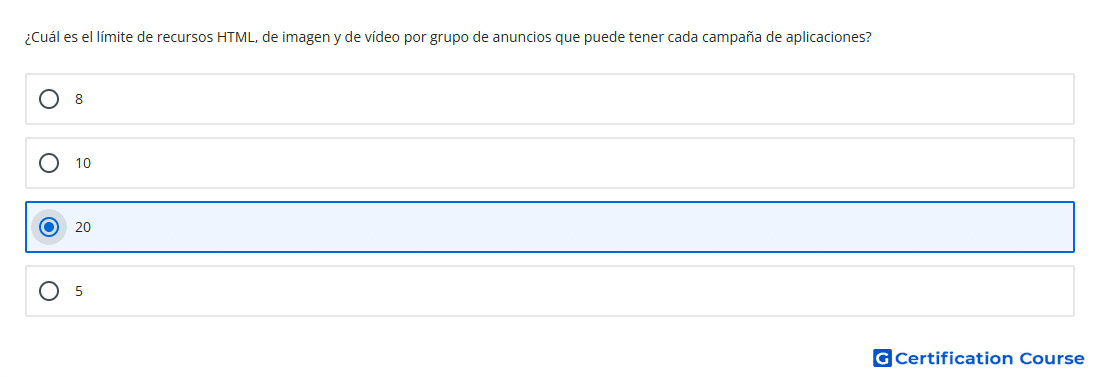Pick the radio button beside answer 5
Screen dimensions: 1100x377
(49, 291)
